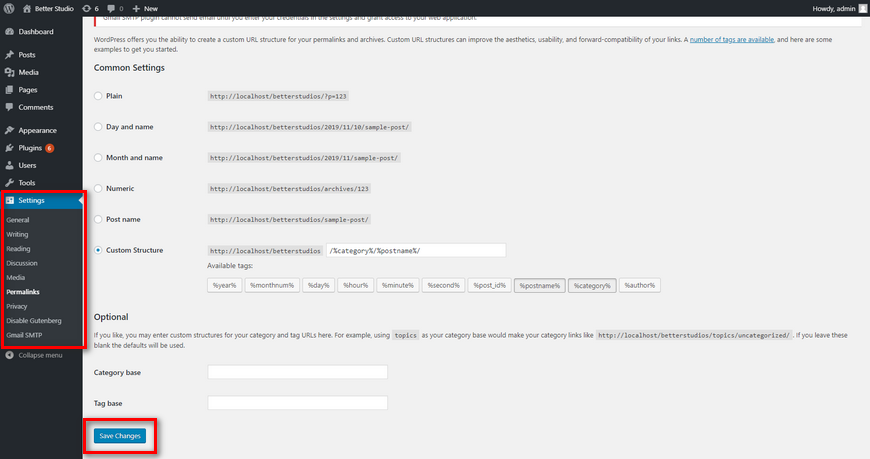870x459 pixels.
Task: Click the Plain ?p=123 sample URL
Action: [x=278, y=96]
